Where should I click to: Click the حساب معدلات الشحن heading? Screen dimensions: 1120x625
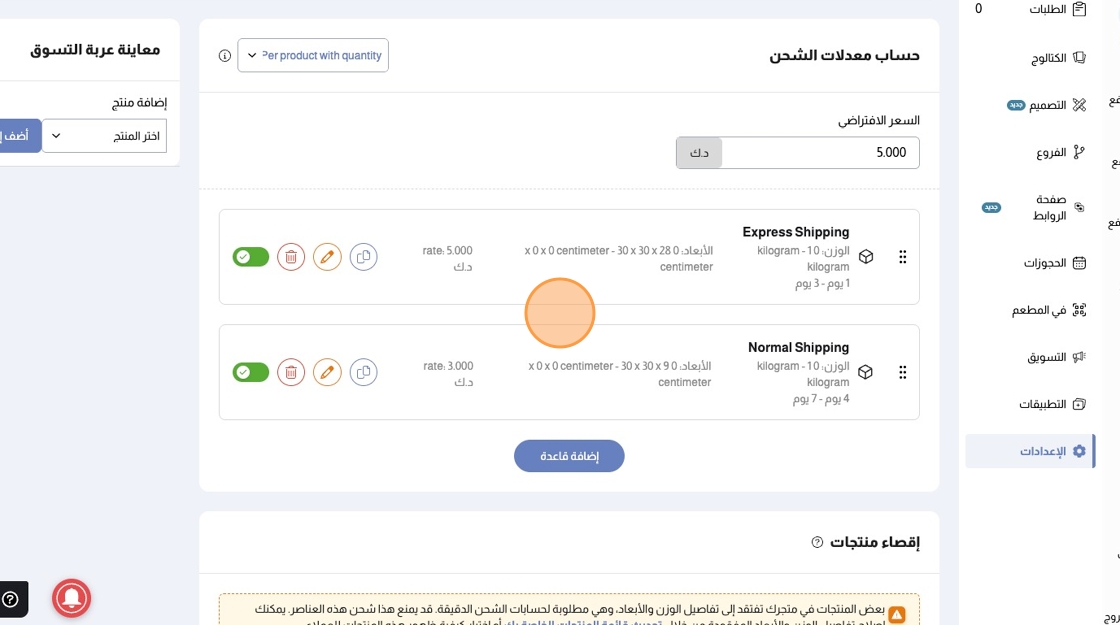(844, 55)
